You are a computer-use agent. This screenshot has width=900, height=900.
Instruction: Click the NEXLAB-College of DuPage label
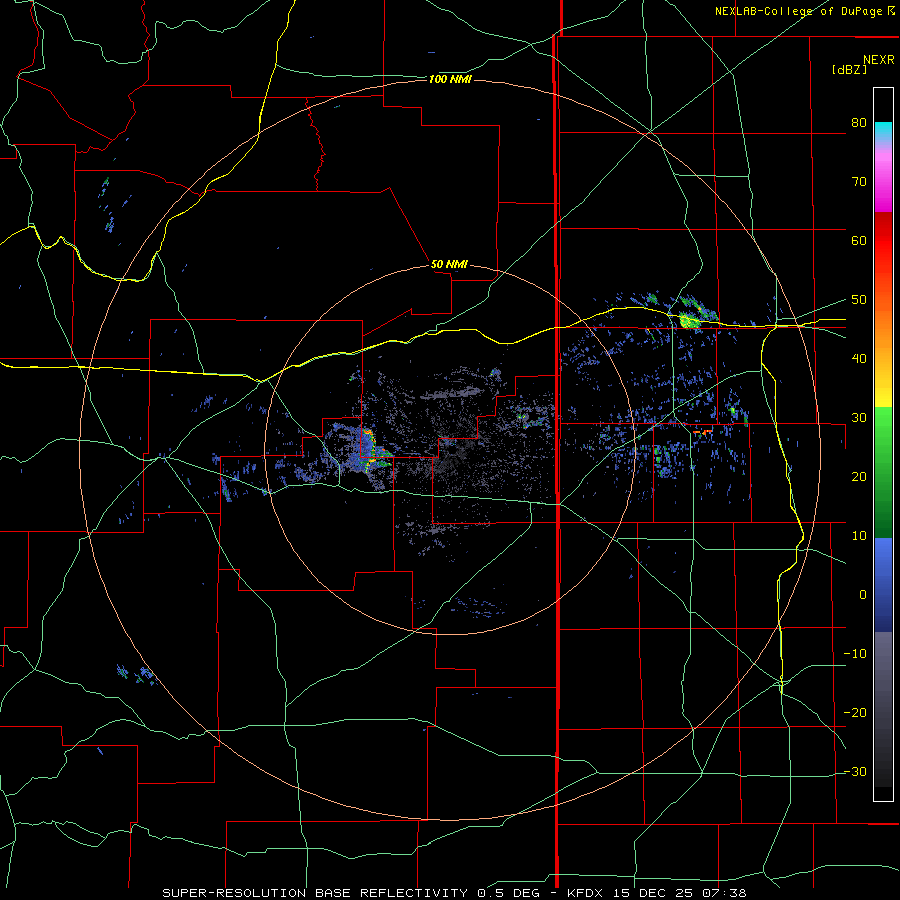click(798, 11)
